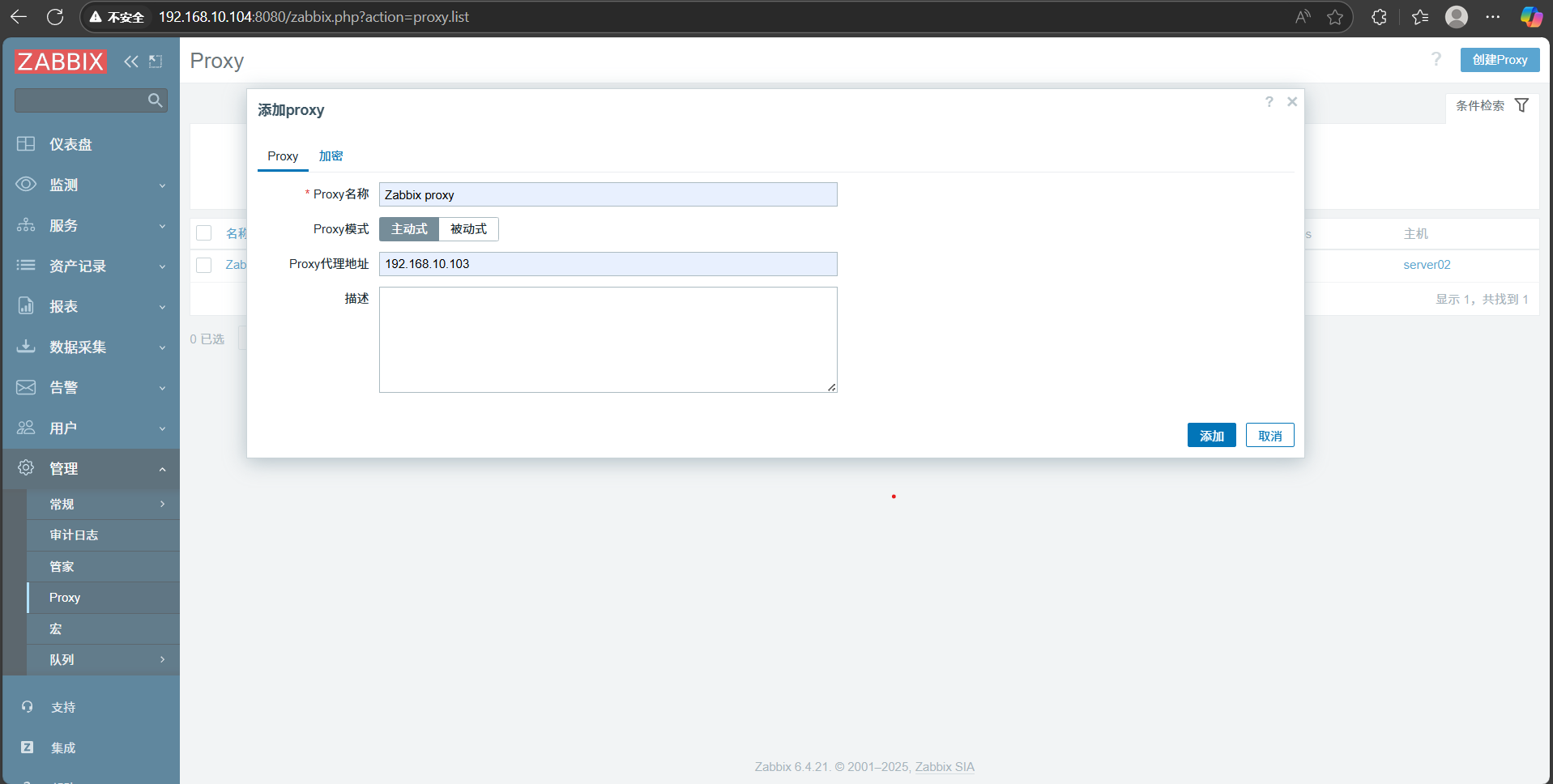Click the sidebar search magnifier icon
The height and width of the screenshot is (784, 1553).
click(156, 100)
